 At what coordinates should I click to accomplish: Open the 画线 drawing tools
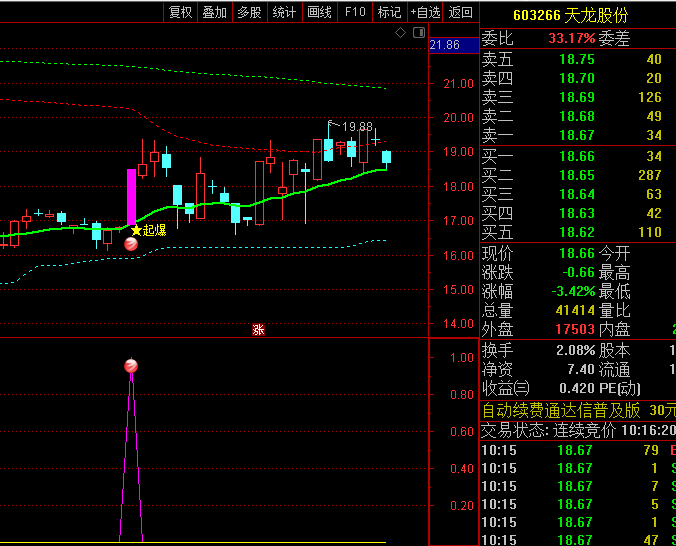tap(319, 12)
